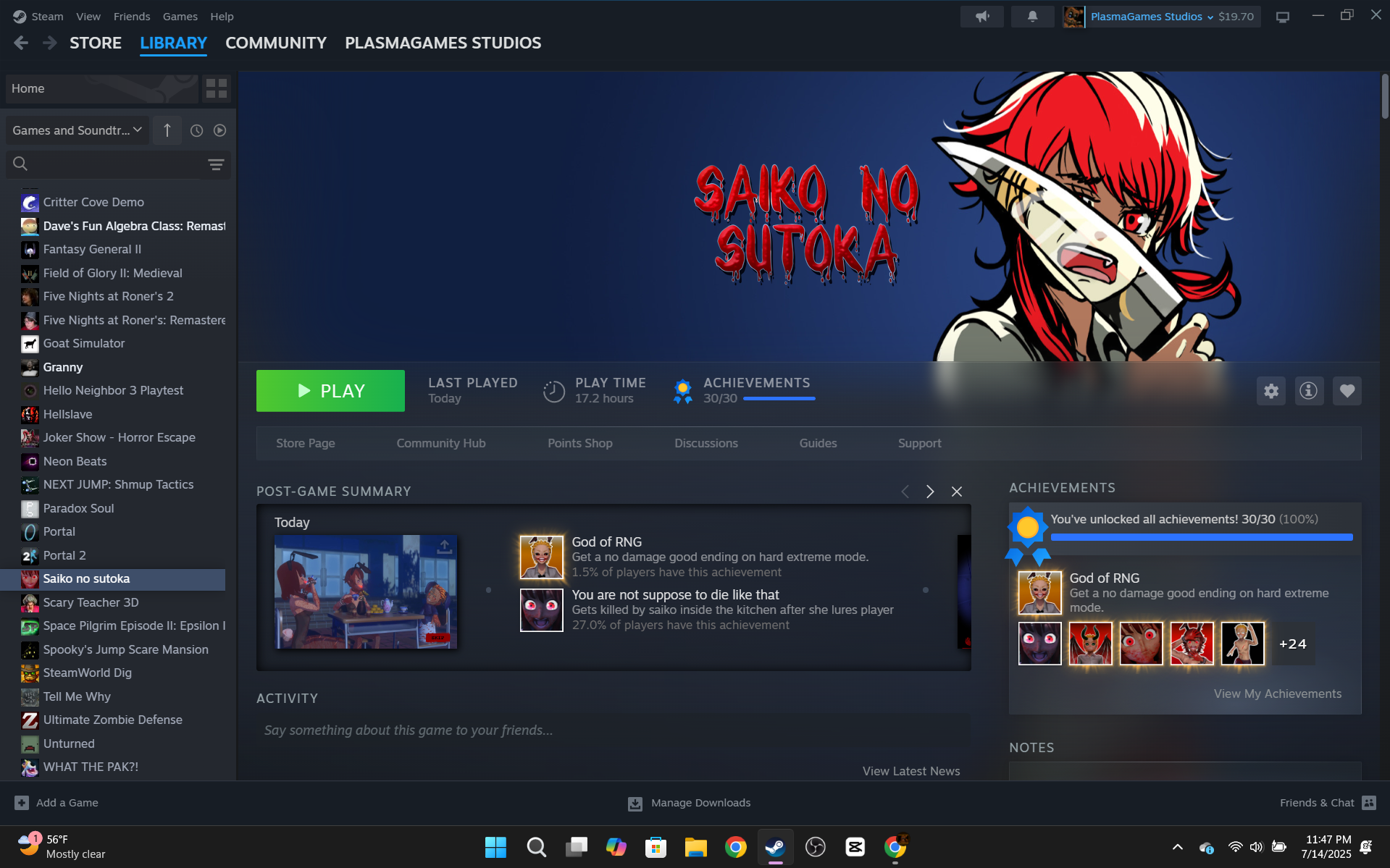
Task: Open the Games menu
Action: pyautogui.click(x=180, y=16)
